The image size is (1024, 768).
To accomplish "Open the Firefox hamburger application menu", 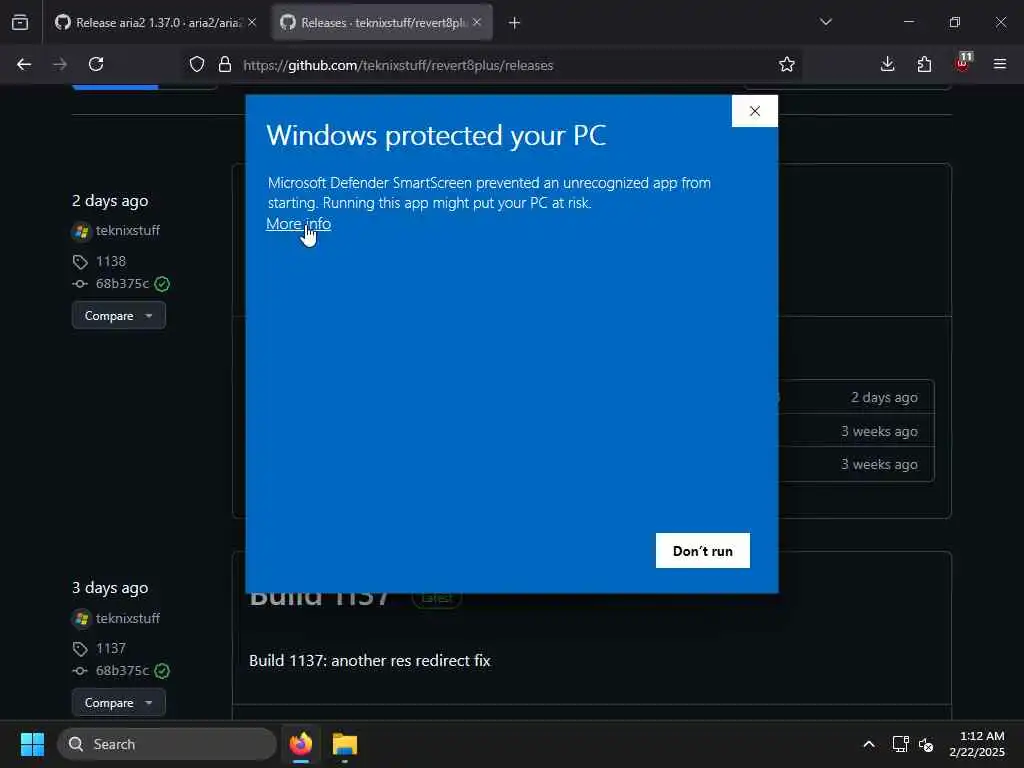I will [x=1000, y=64].
